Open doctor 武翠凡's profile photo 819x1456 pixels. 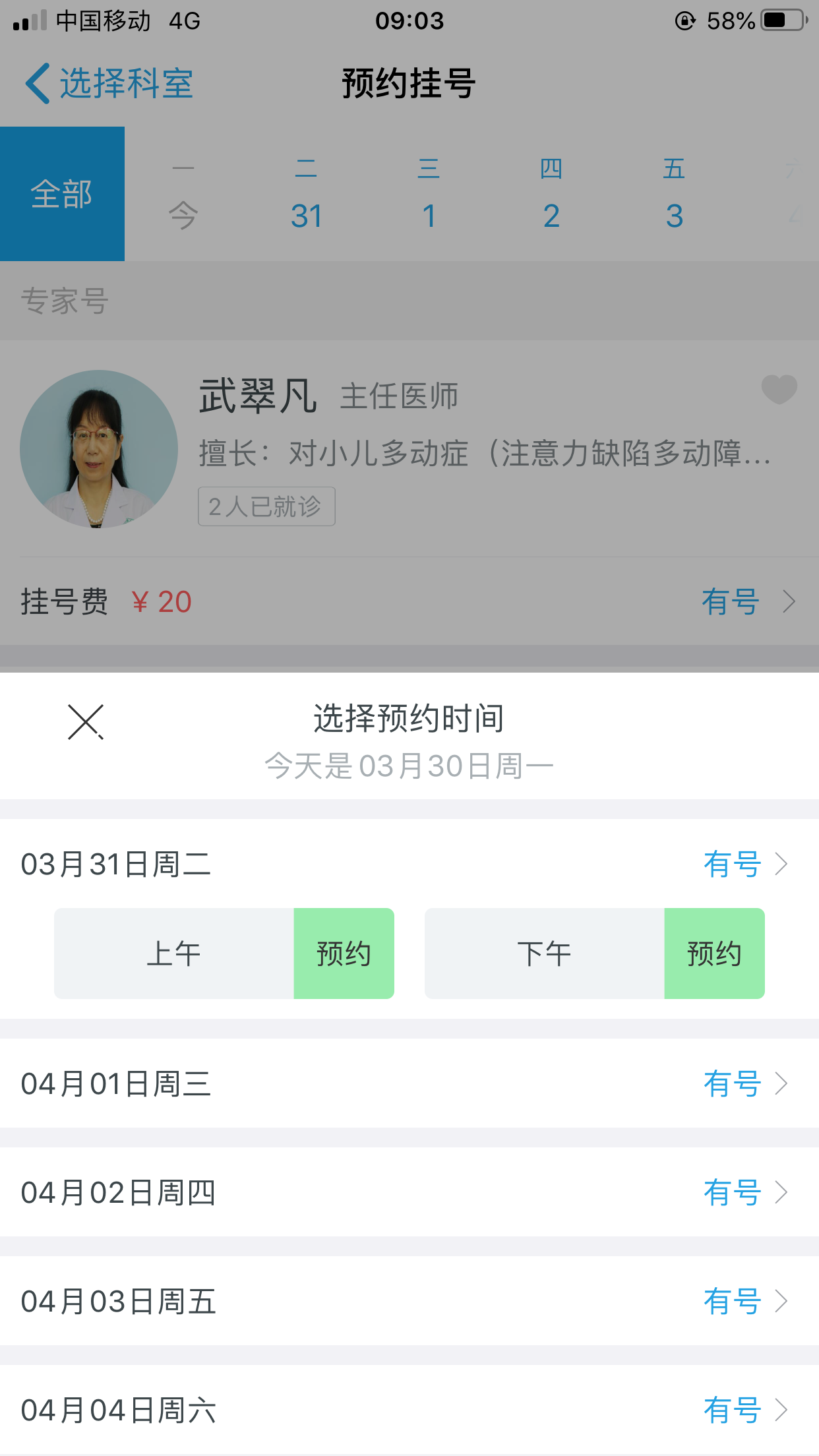tap(99, 449)
